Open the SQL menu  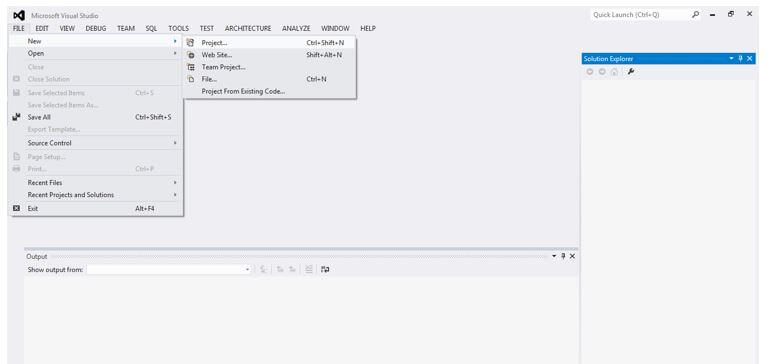151,28
